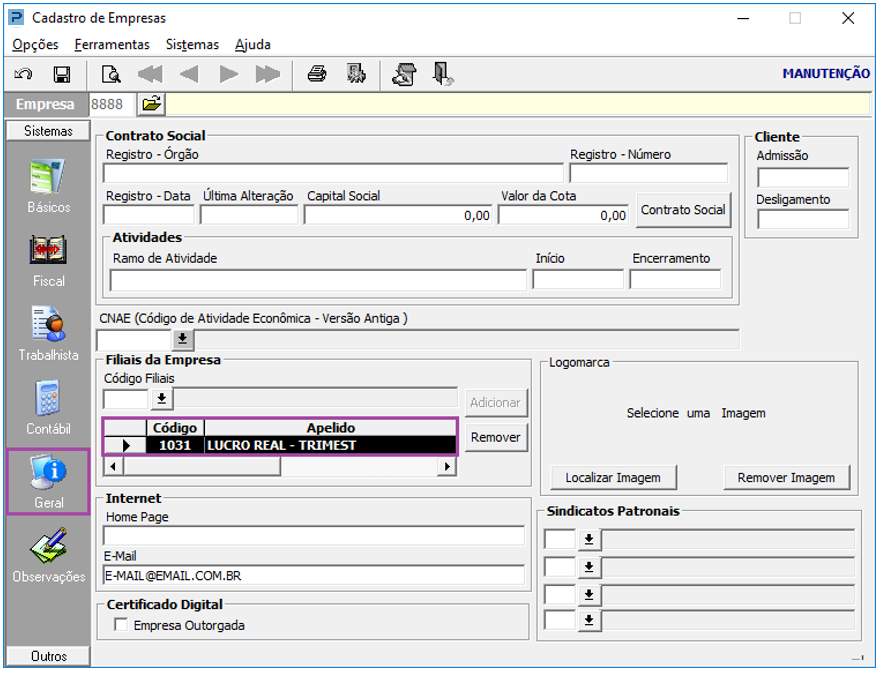The width and height of the screenshot is (881, 674).
Task: Click the filiais grid right scroll arrow
Action: (x=447, y=466)
